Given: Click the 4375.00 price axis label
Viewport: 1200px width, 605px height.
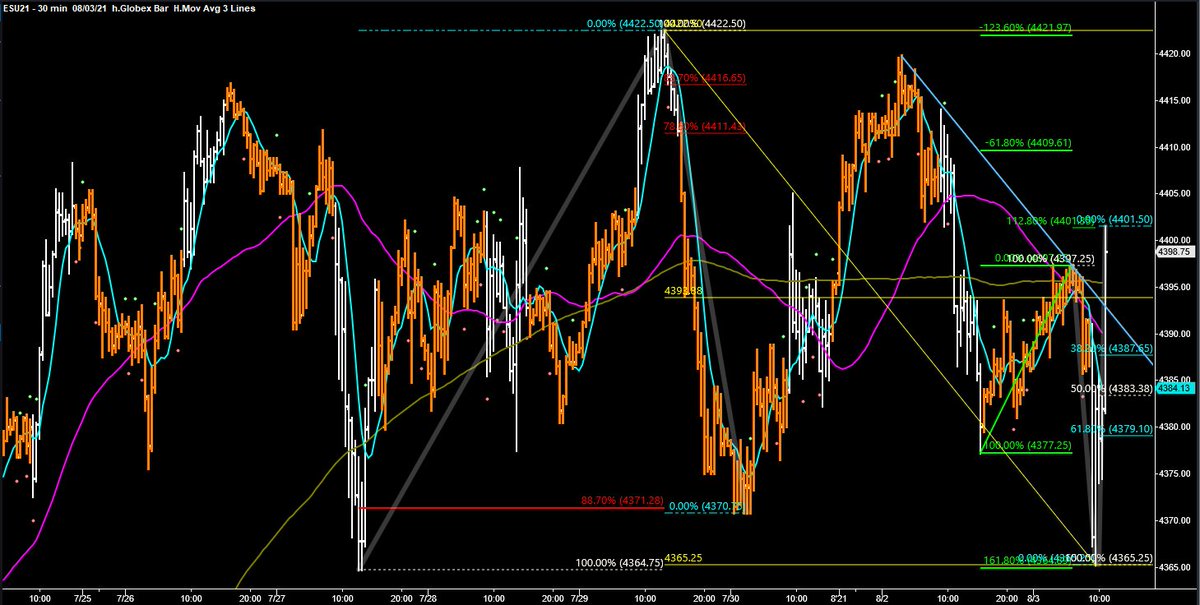Looking at the screenshot, I should pos(1176,474).
